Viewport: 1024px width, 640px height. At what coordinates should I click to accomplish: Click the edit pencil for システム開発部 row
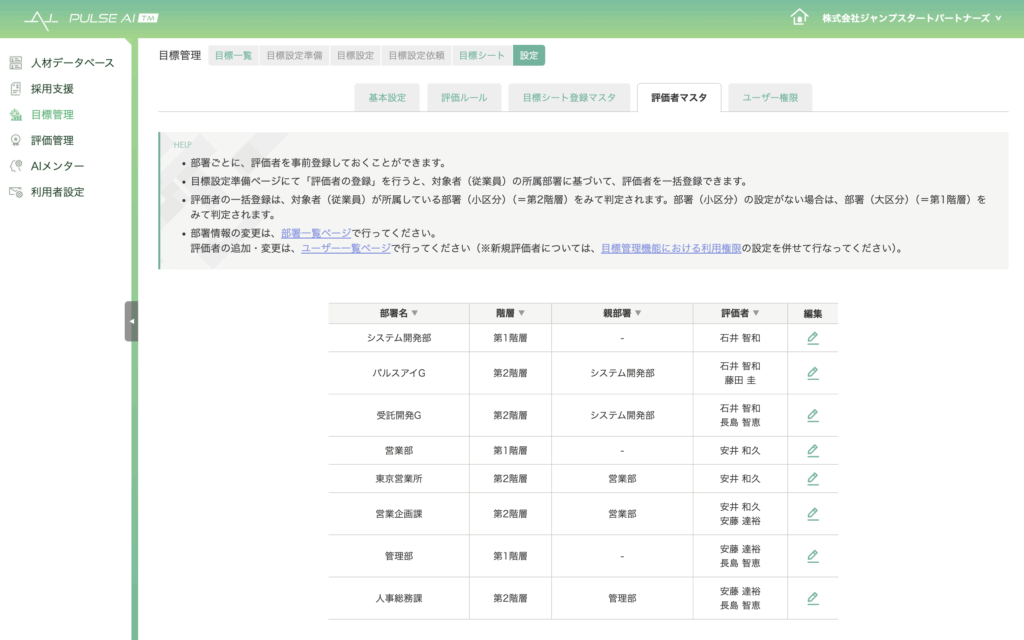(x=812, y=338)
